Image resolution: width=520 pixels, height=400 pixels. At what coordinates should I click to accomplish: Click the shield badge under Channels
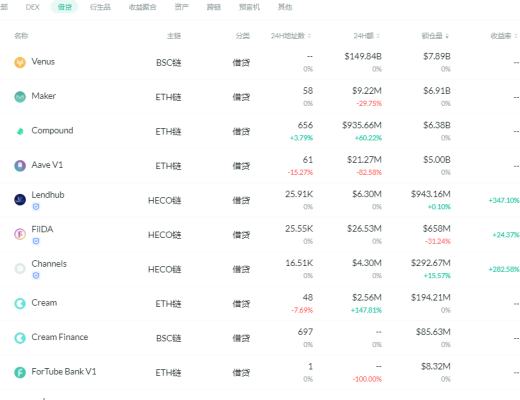click(36, 275)
